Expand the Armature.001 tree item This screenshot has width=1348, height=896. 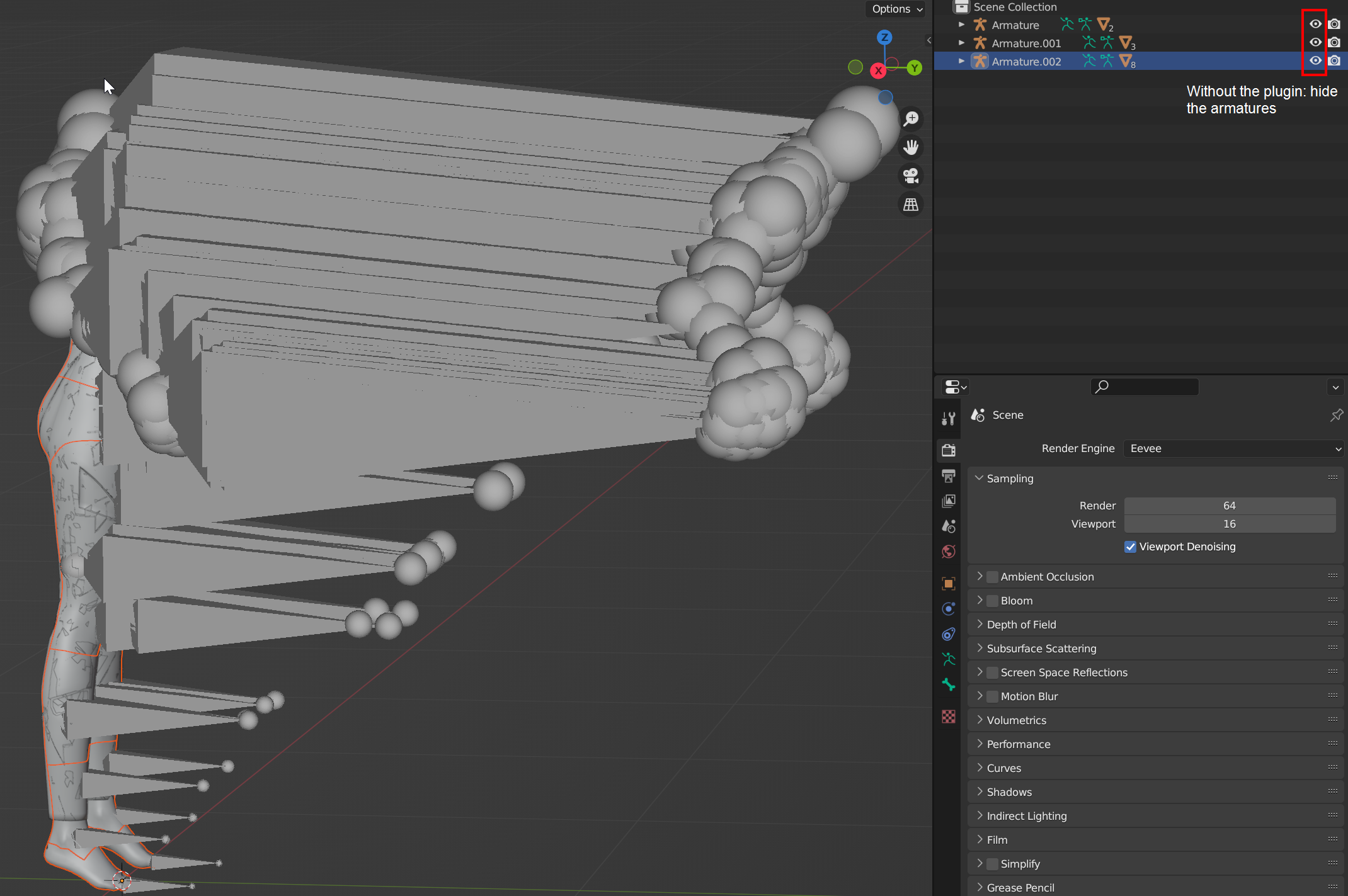coord(961,43)
